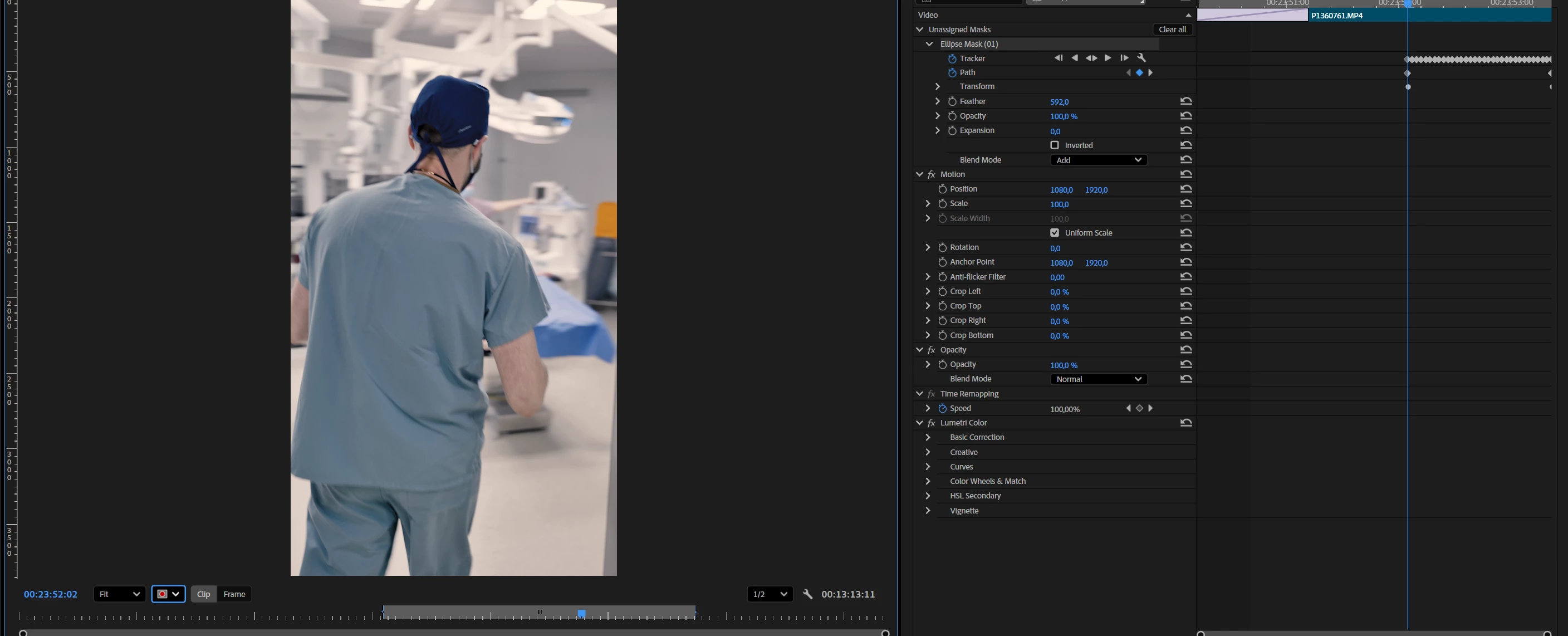Viewport: 1568px width, 636px height.
Task: Uncheck the Uniform Scale checkbox
Action: [1054, 233]
